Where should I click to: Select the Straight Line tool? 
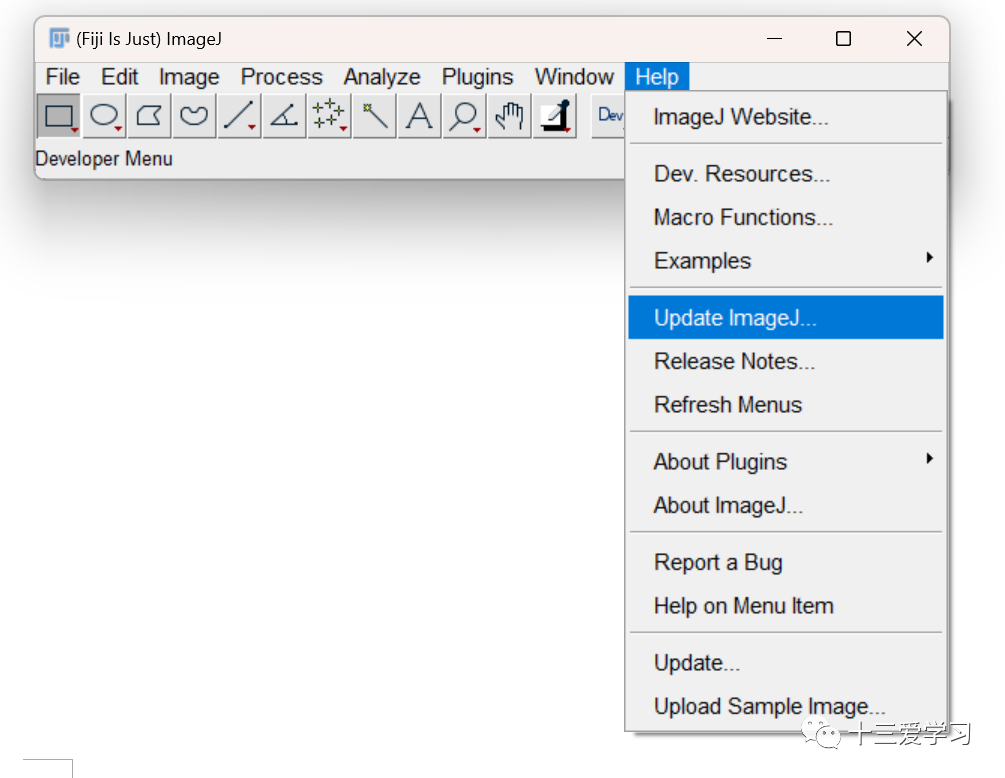pyautogui.click(x=238, y=116)
